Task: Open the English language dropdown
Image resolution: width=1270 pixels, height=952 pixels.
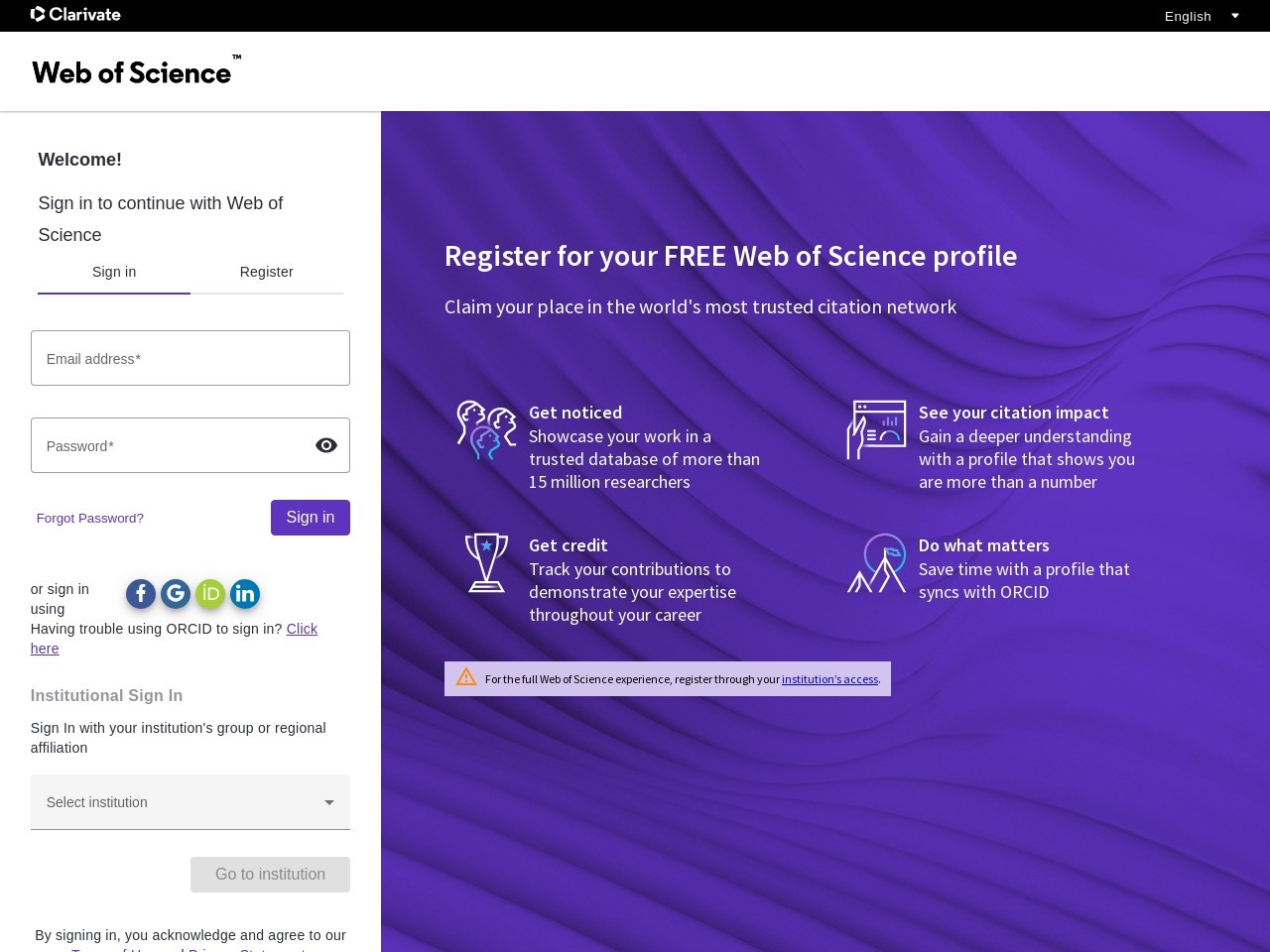Action: (1202, 16)
